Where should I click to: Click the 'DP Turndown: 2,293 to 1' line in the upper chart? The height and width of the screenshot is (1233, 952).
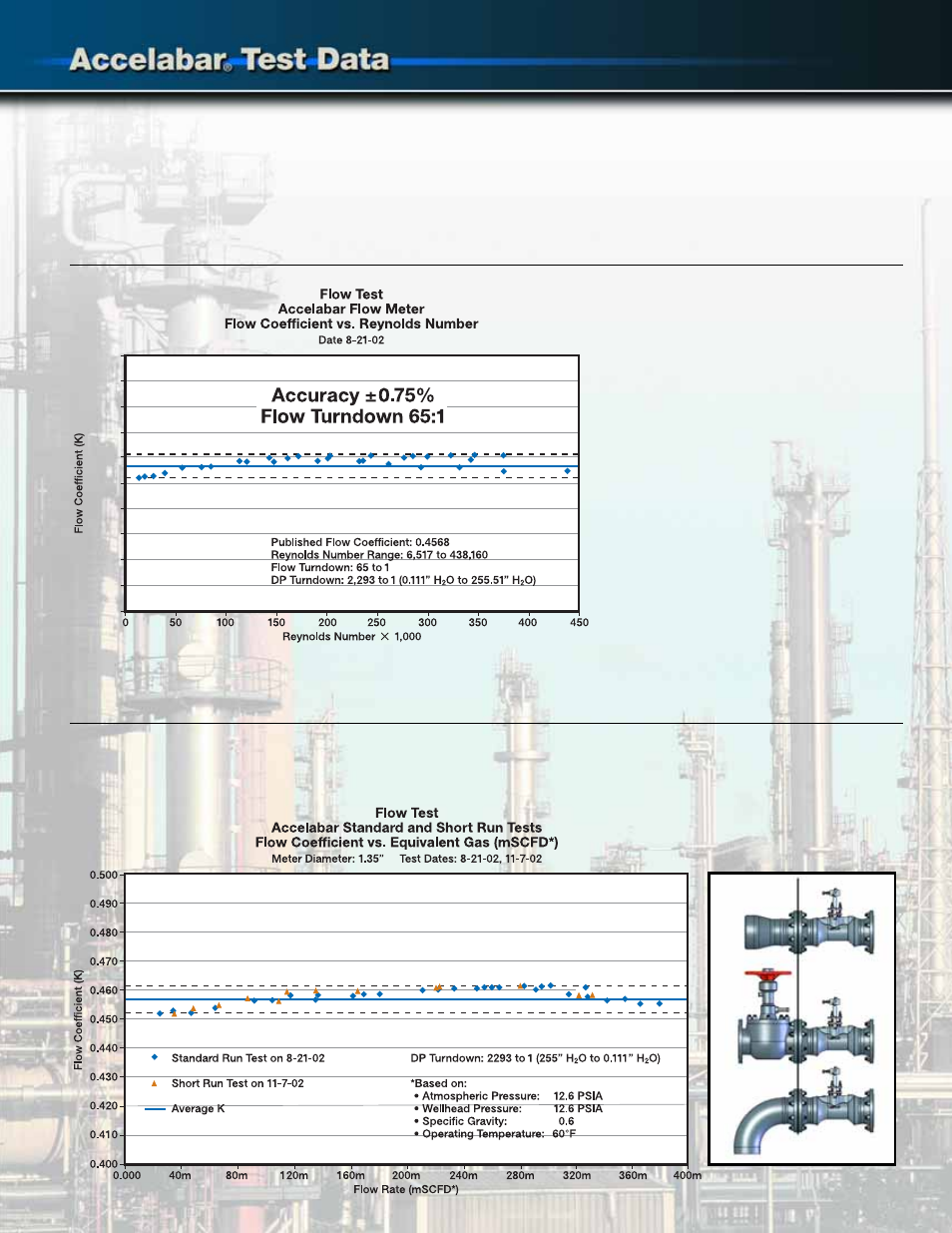pos(403,580)
